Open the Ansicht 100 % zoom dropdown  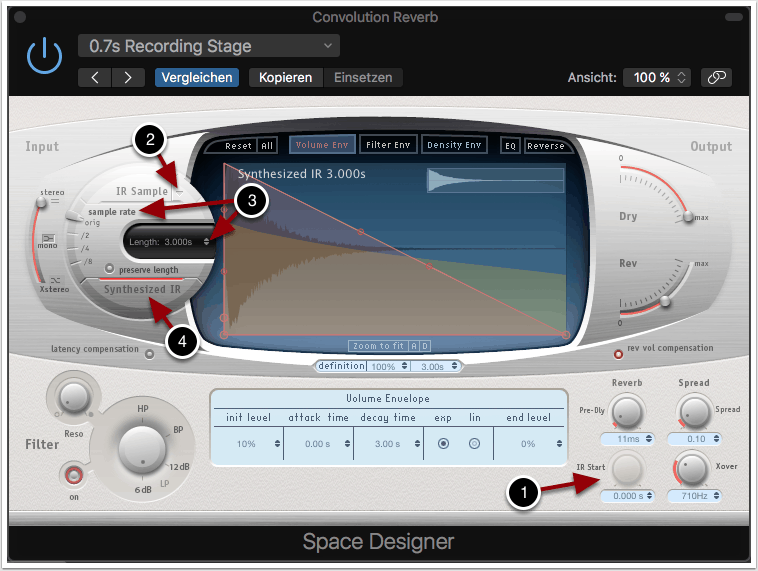[657, 77]
